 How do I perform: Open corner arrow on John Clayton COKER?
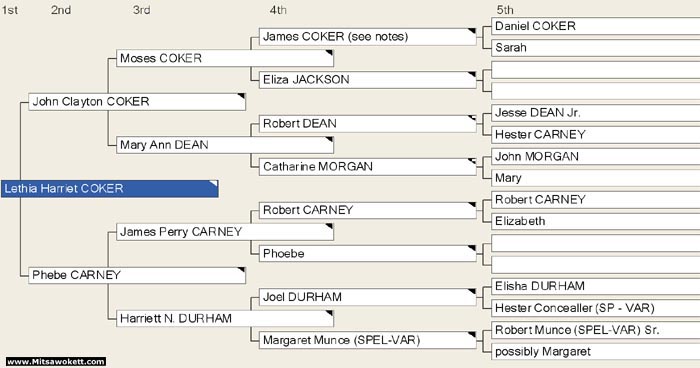pyautogui.click(x=241, y=96)
